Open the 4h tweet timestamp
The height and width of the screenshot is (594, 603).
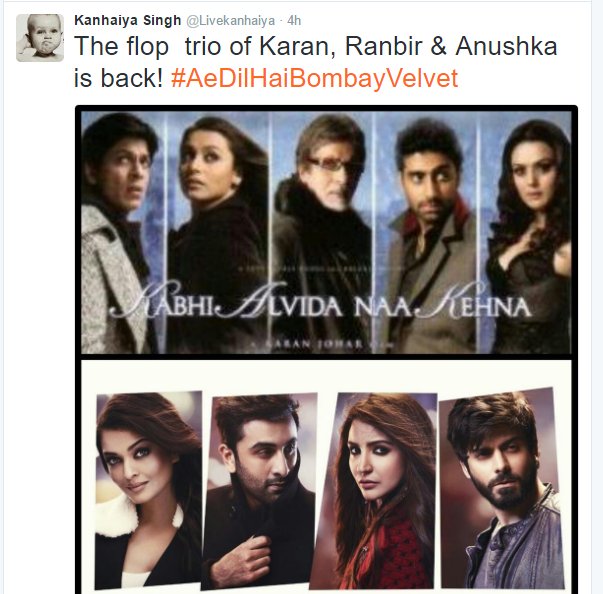pyautogui.click(x=294, y=20)
